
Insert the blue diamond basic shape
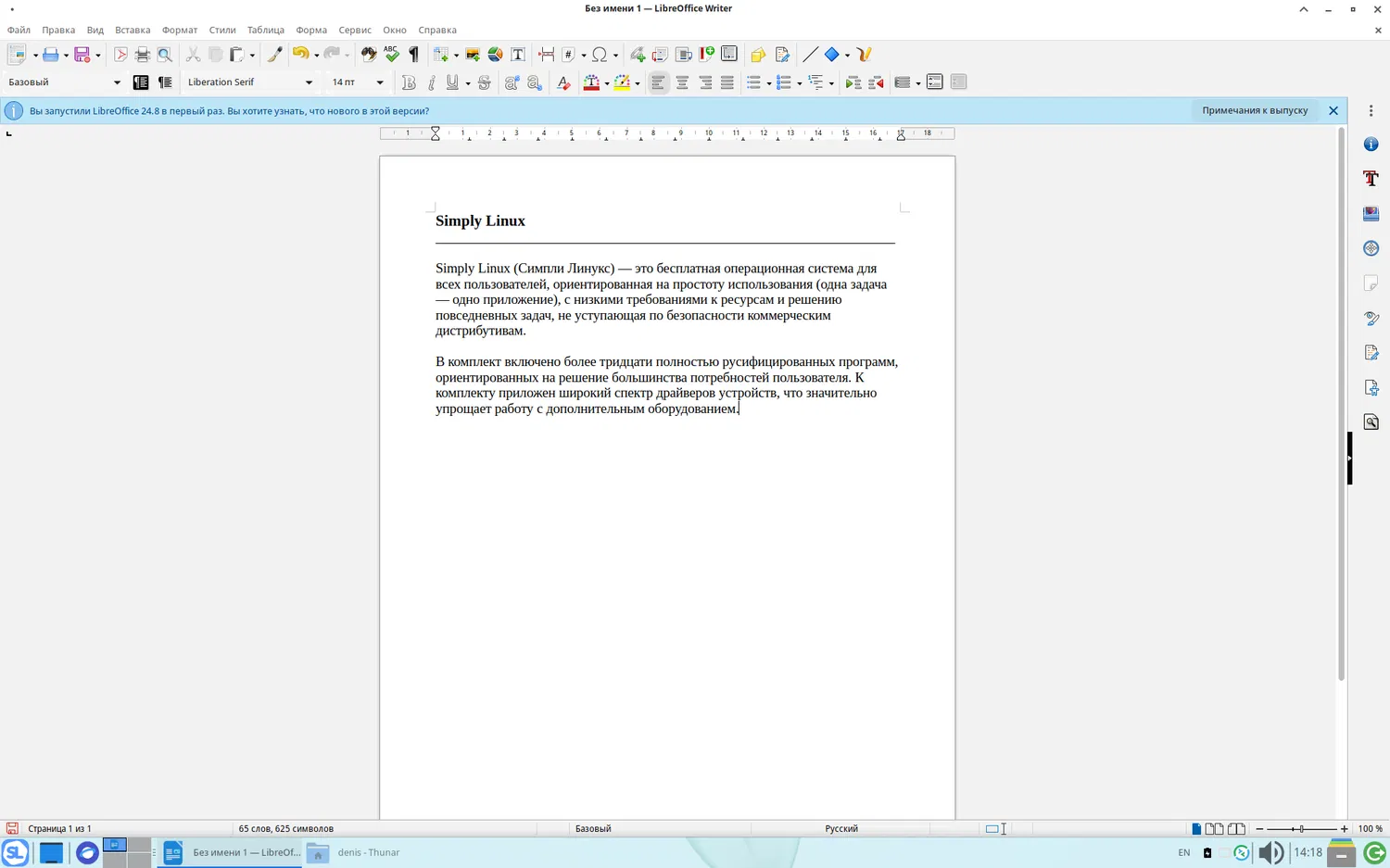click(x=832, y=55)
